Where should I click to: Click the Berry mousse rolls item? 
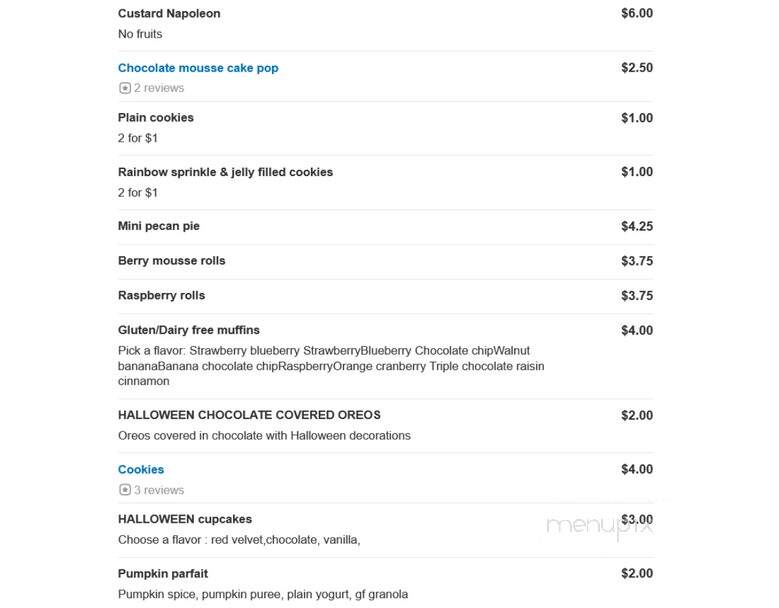(x=171, y=261)
